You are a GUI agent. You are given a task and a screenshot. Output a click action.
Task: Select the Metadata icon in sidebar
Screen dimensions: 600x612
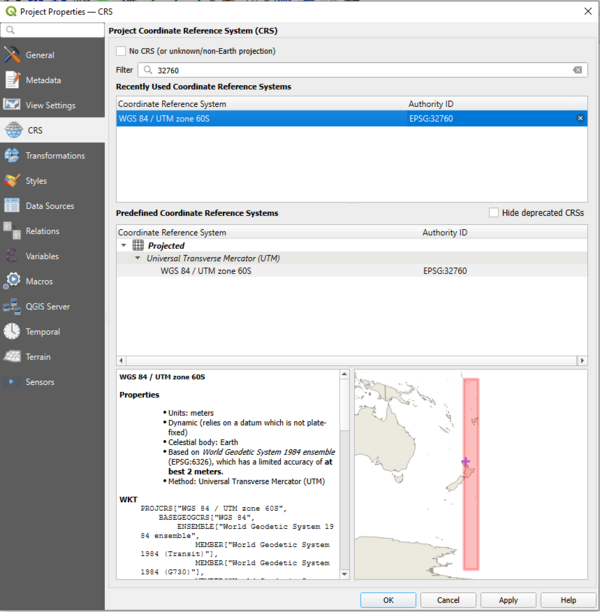tap(12, 80)
